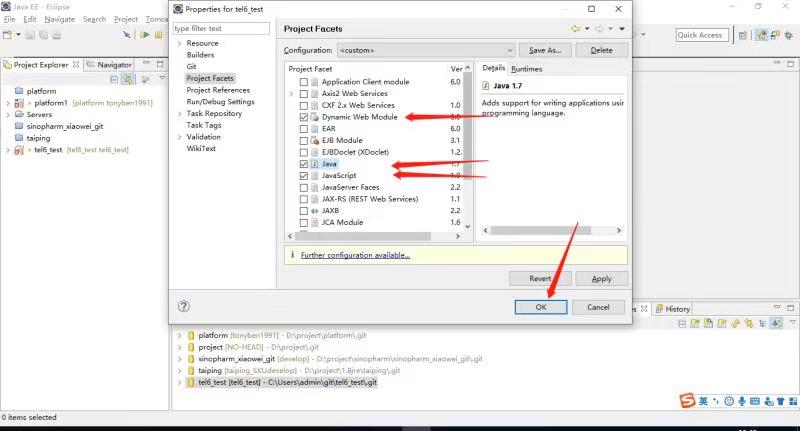The height and width of the screenshot is (431, 800).
Task: Open the File menu
Action: (10, 19)
